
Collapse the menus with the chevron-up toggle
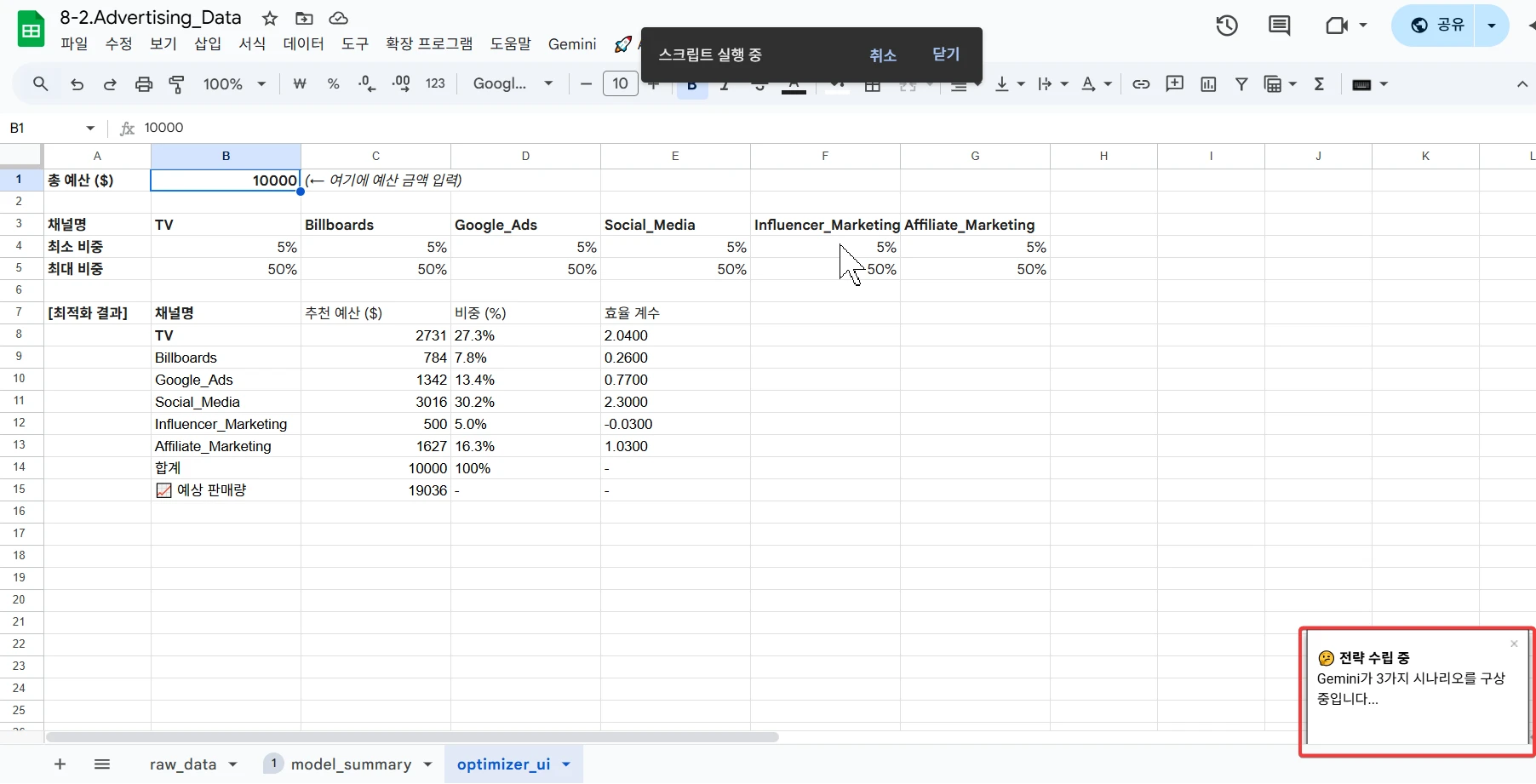pos(1522,84)
